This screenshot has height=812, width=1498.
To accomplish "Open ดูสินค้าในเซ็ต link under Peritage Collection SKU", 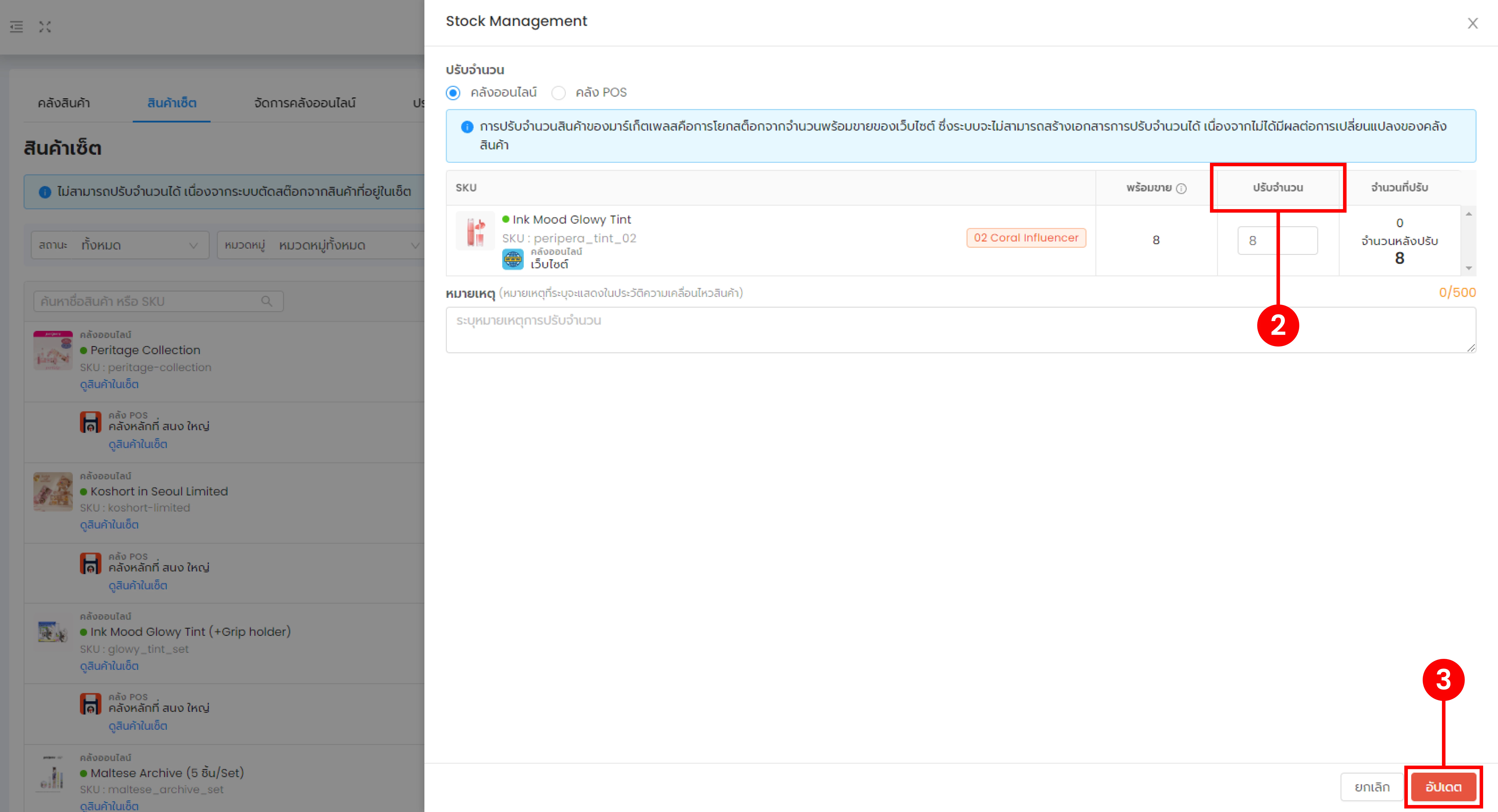I will click(109, 384).
